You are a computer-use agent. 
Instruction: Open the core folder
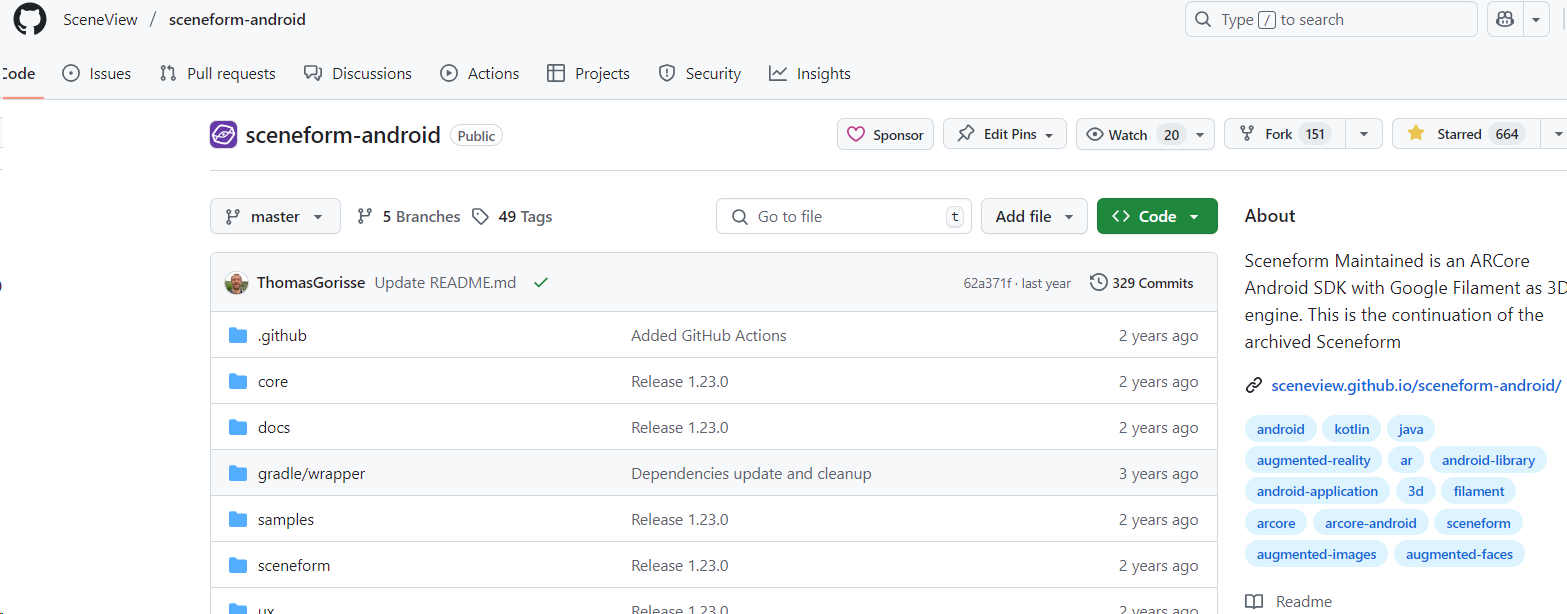tap(273, 382)
